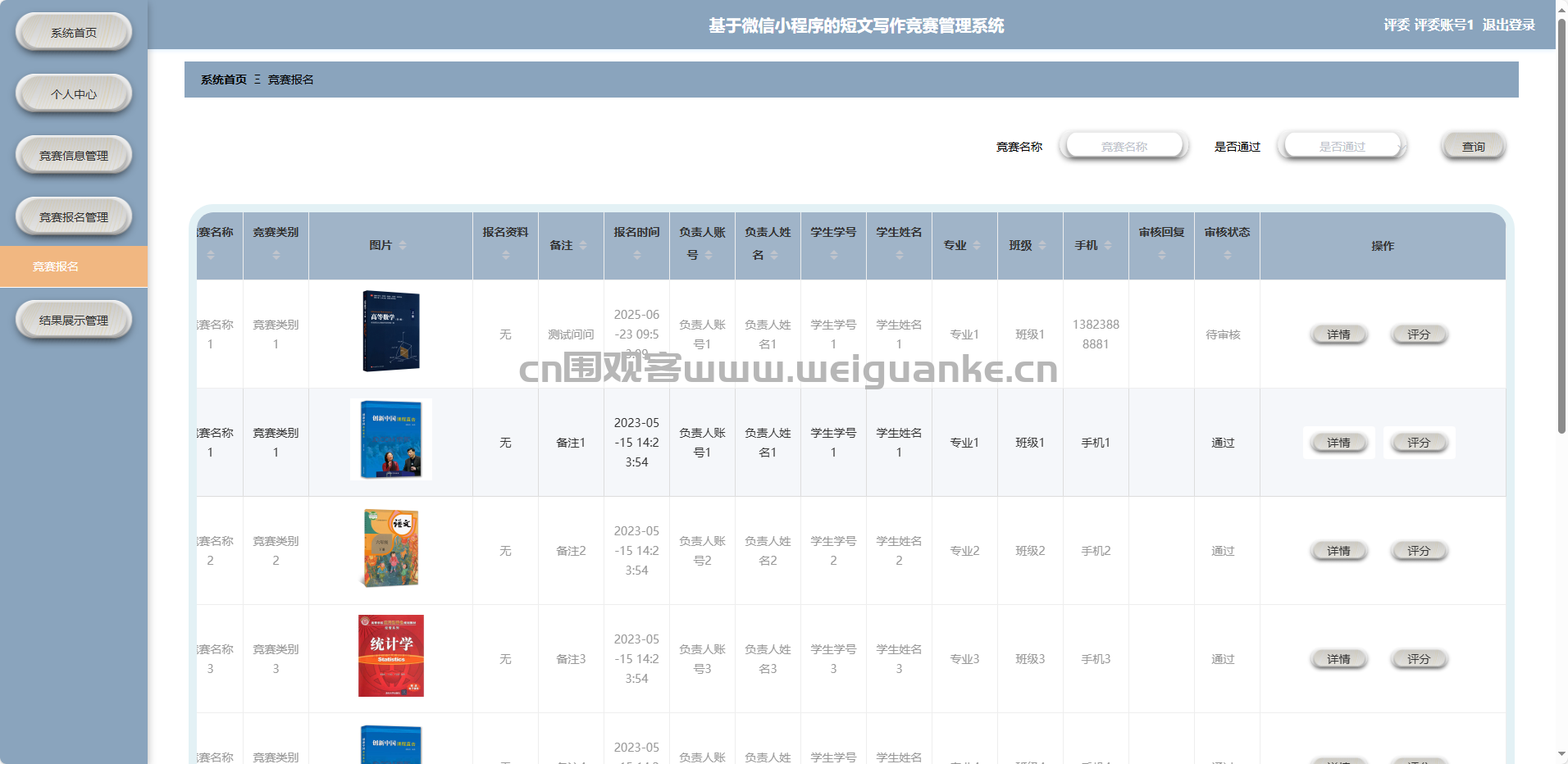Click the 查询 search button
This screenshot has height=764, width=1568.
(1474, 146)
